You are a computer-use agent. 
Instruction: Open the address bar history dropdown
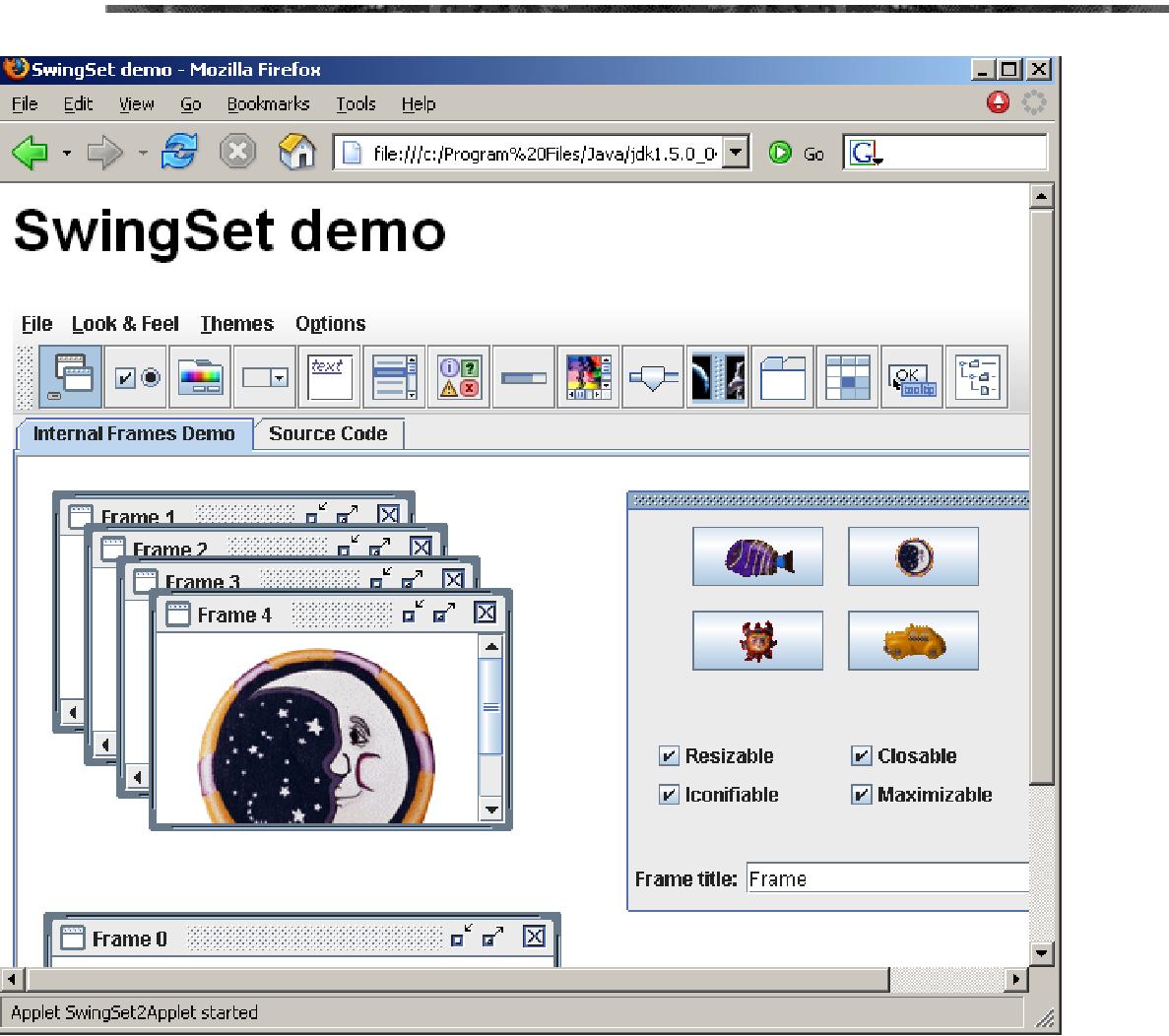point(735,153)
